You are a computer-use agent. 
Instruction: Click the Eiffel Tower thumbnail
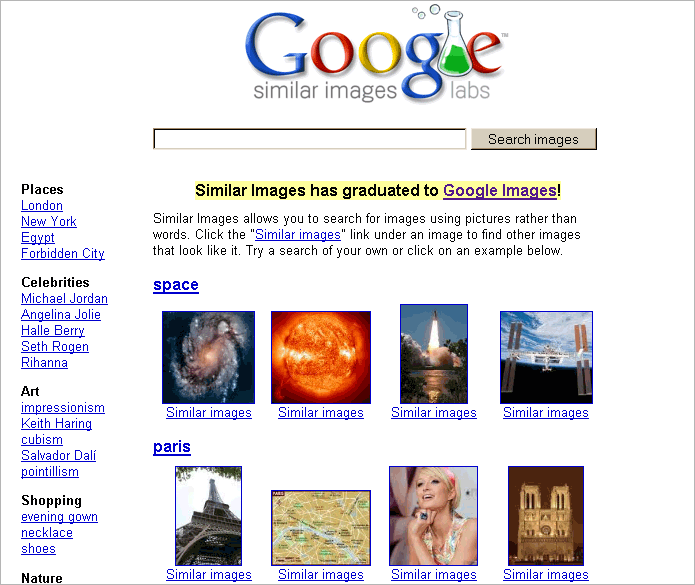click(x=208, y=516)
